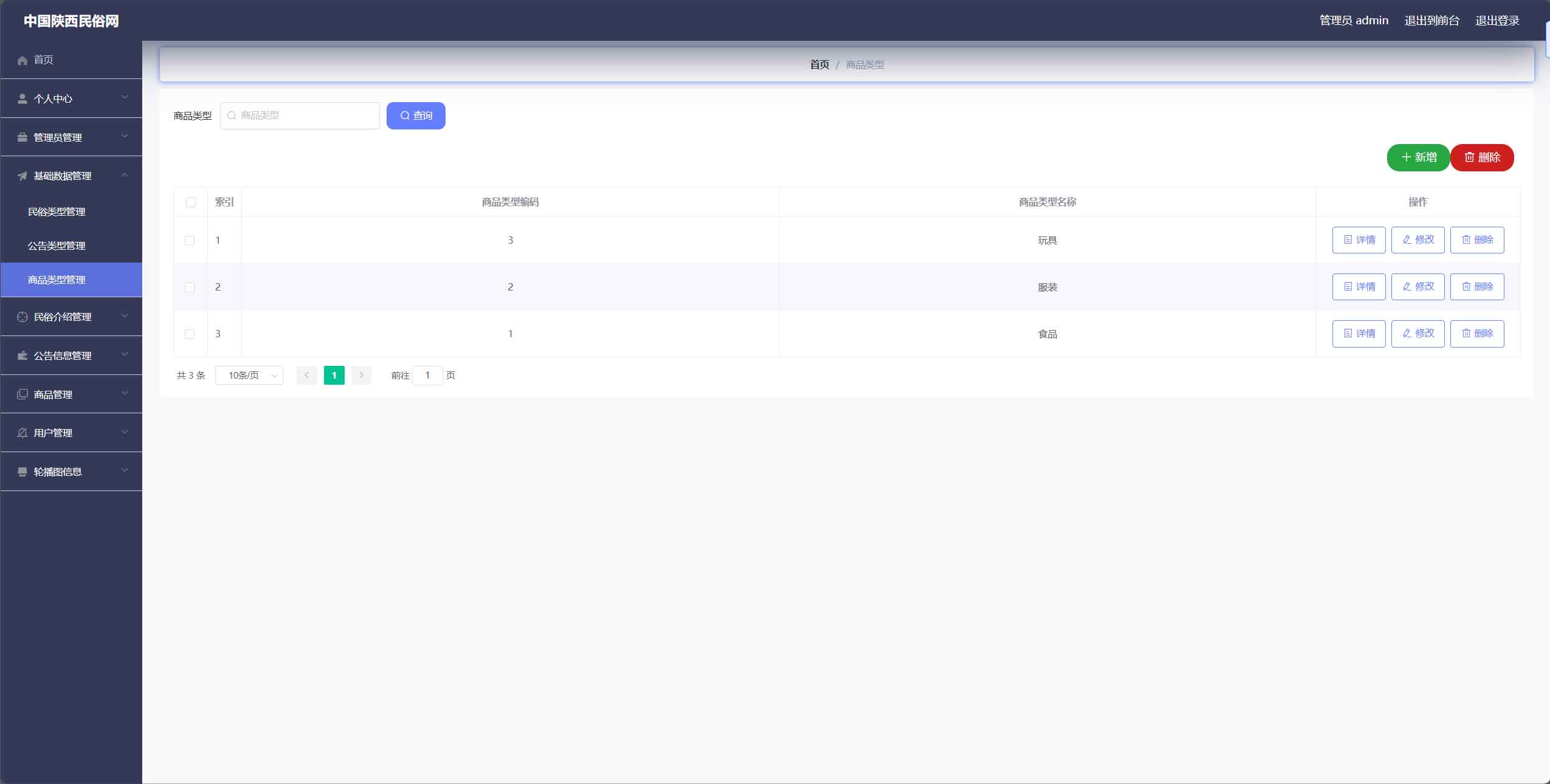This screenshot has width=1550, height=784.
Task: Click the muted bell icon next to 用户管理
Action: coord(22,433)
